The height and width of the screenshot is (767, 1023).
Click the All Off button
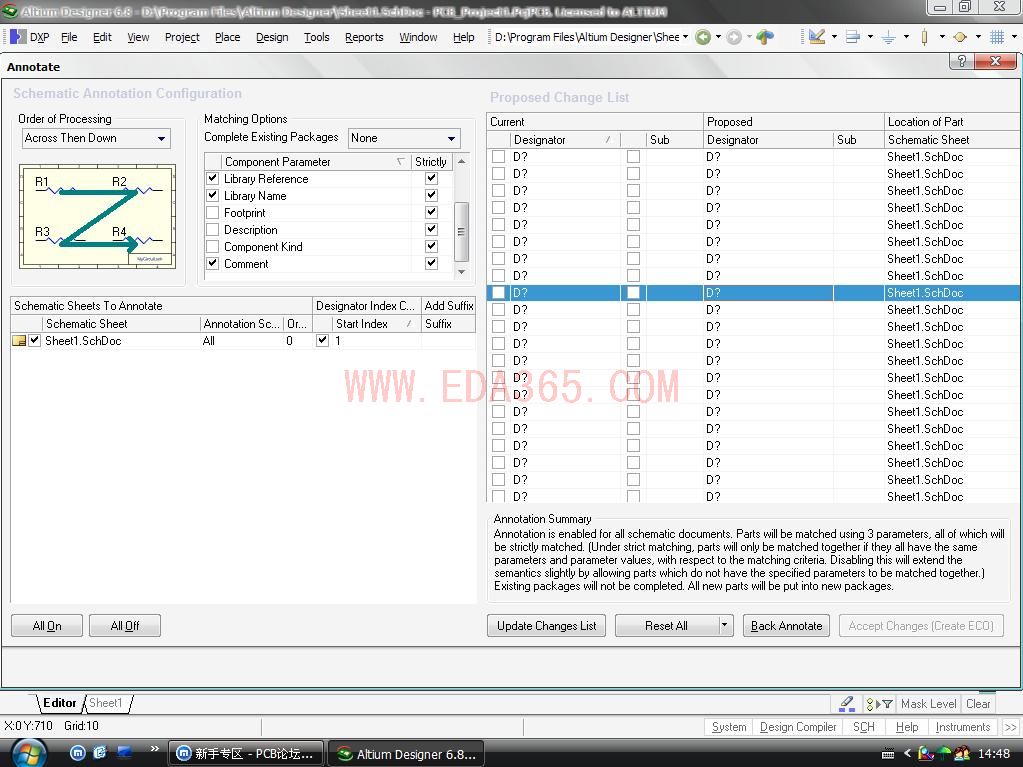click(x=125, y=625)
